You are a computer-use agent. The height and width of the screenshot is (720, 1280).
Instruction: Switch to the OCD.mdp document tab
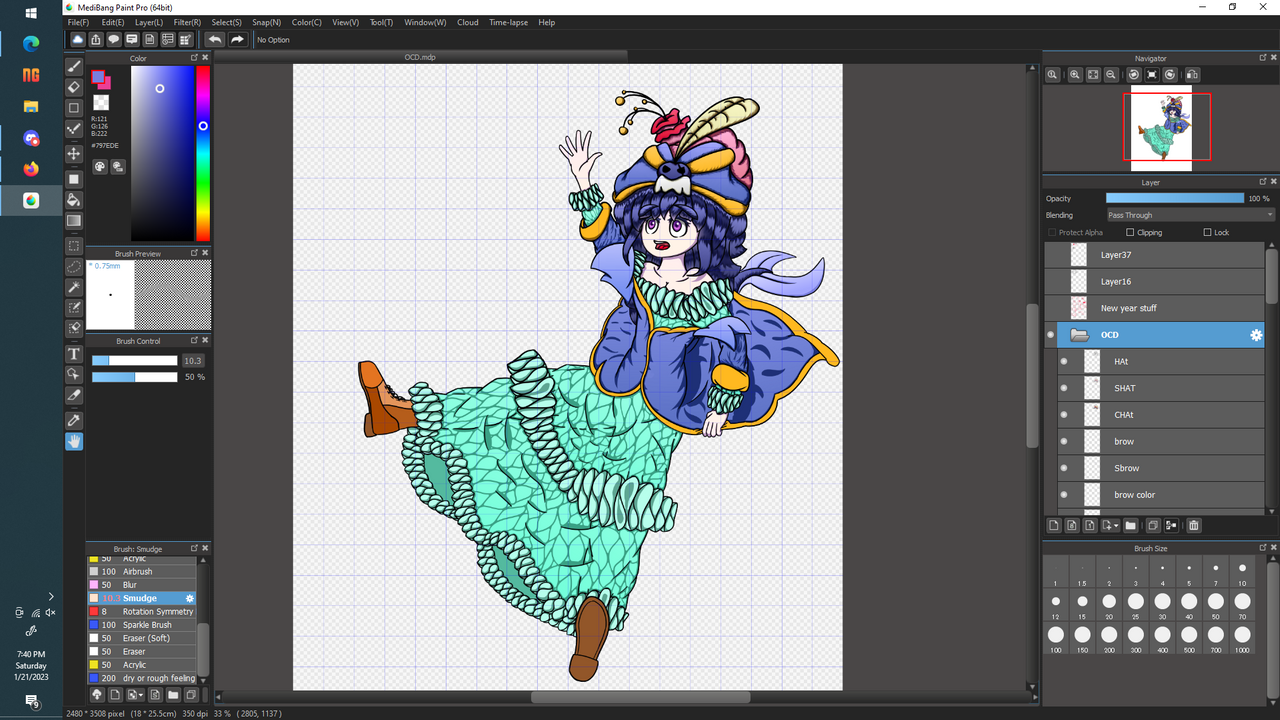tap(420, 57)
